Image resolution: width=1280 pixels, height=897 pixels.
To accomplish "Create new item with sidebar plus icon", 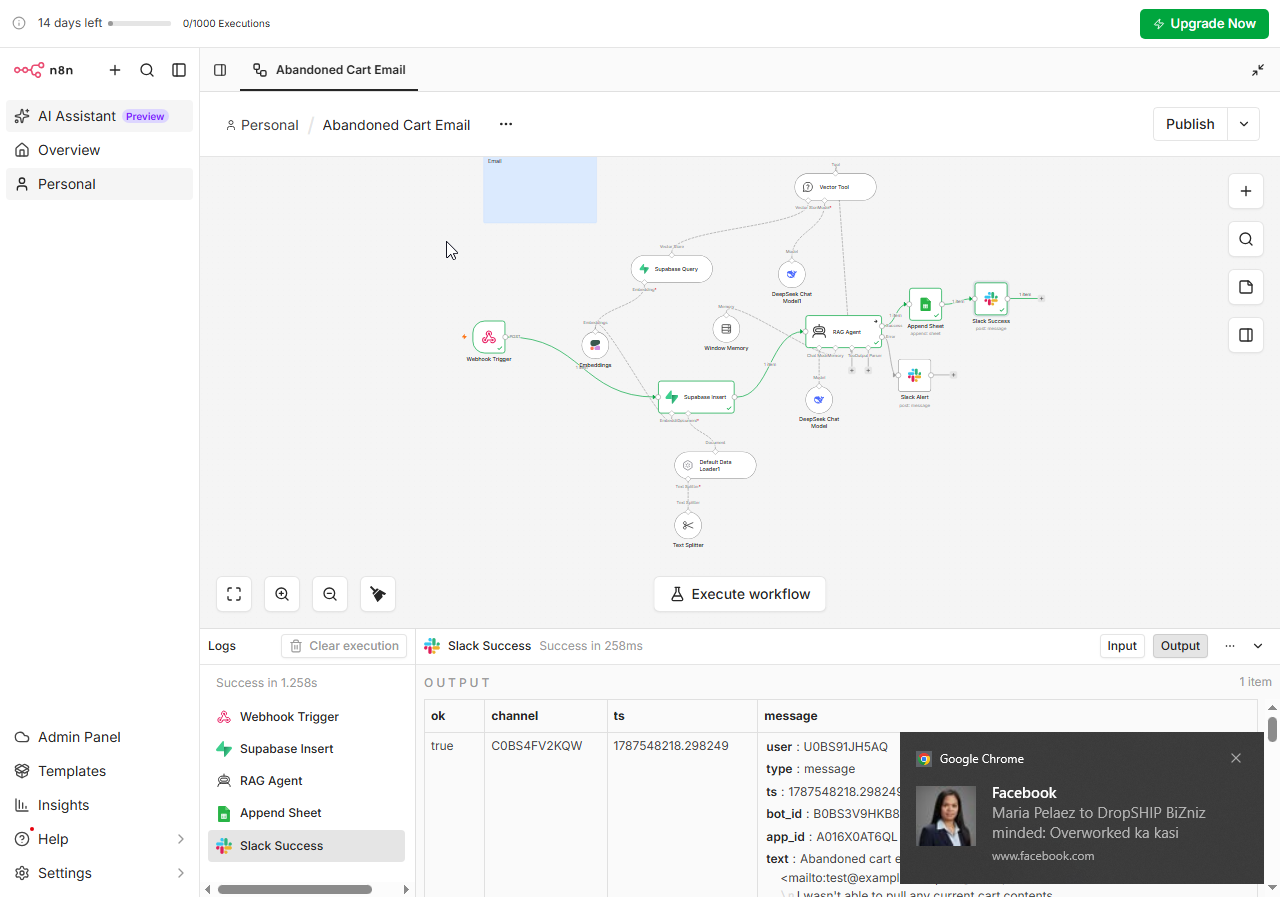I will coord(115,70).
